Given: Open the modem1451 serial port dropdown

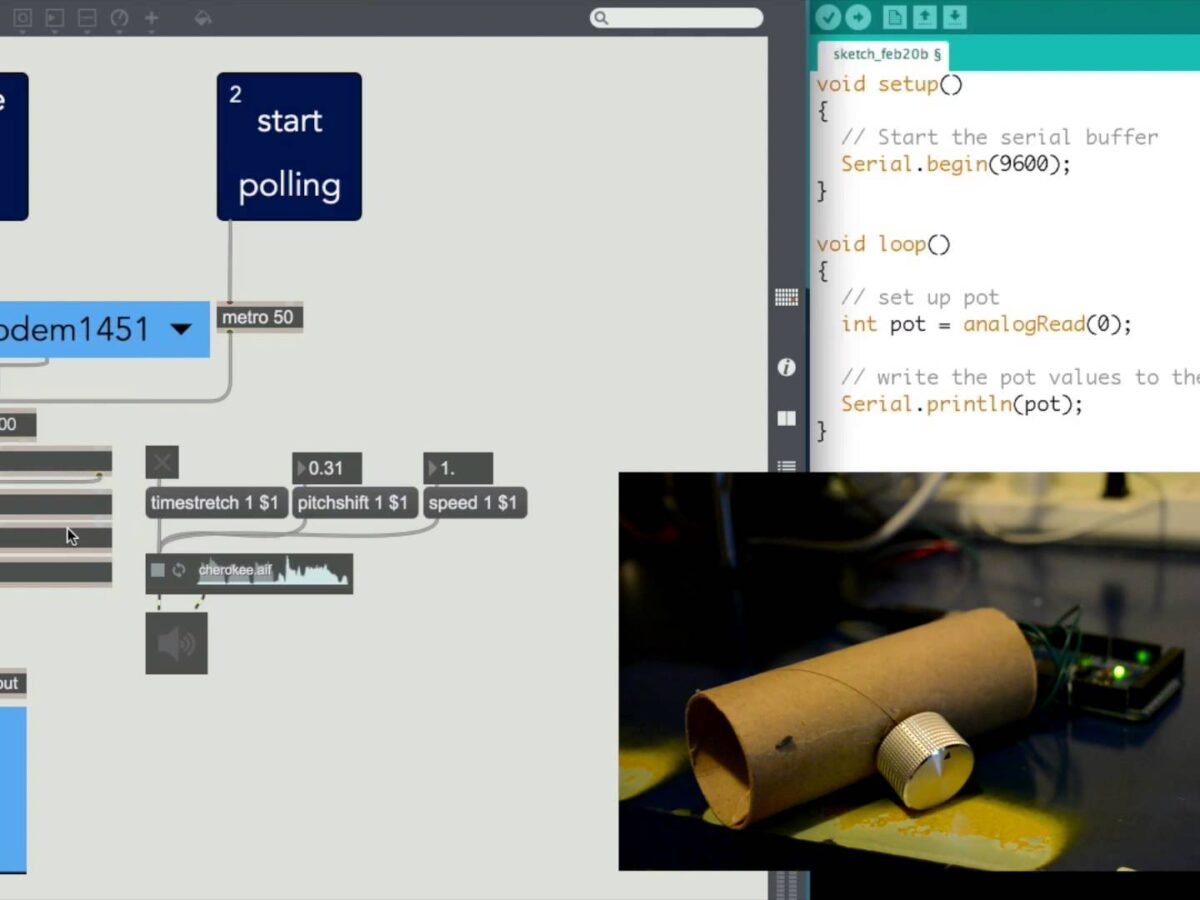Looking at the screenshot, I should tap(181, 329).
